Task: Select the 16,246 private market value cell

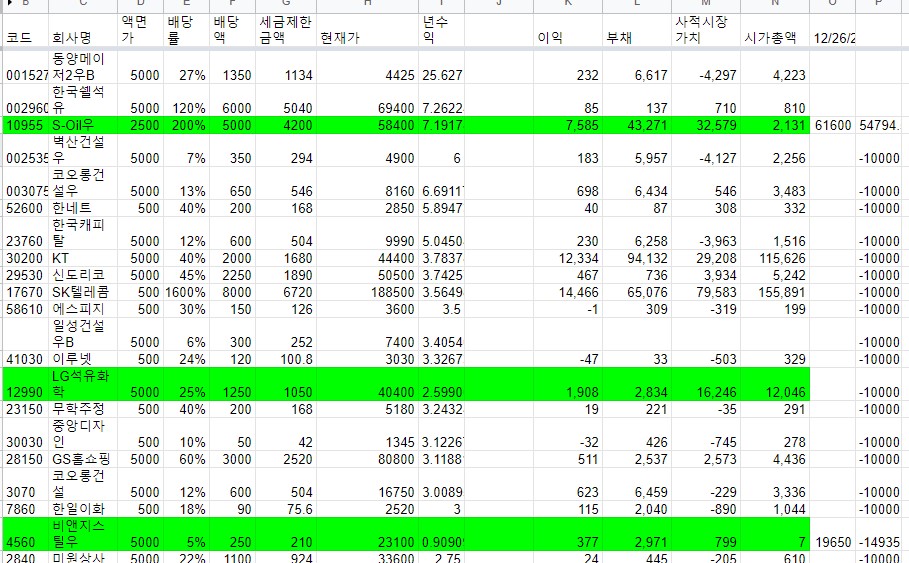Action: (x=706, y=384)
